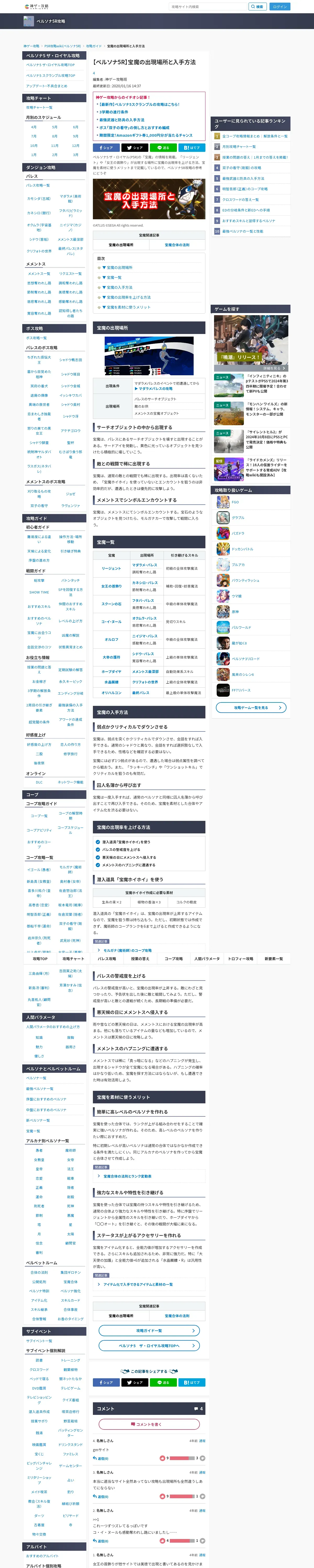Click reply arrow on comment 2
The height and width of the screenshot is (1568, 314).
(x=94, y=1541)
